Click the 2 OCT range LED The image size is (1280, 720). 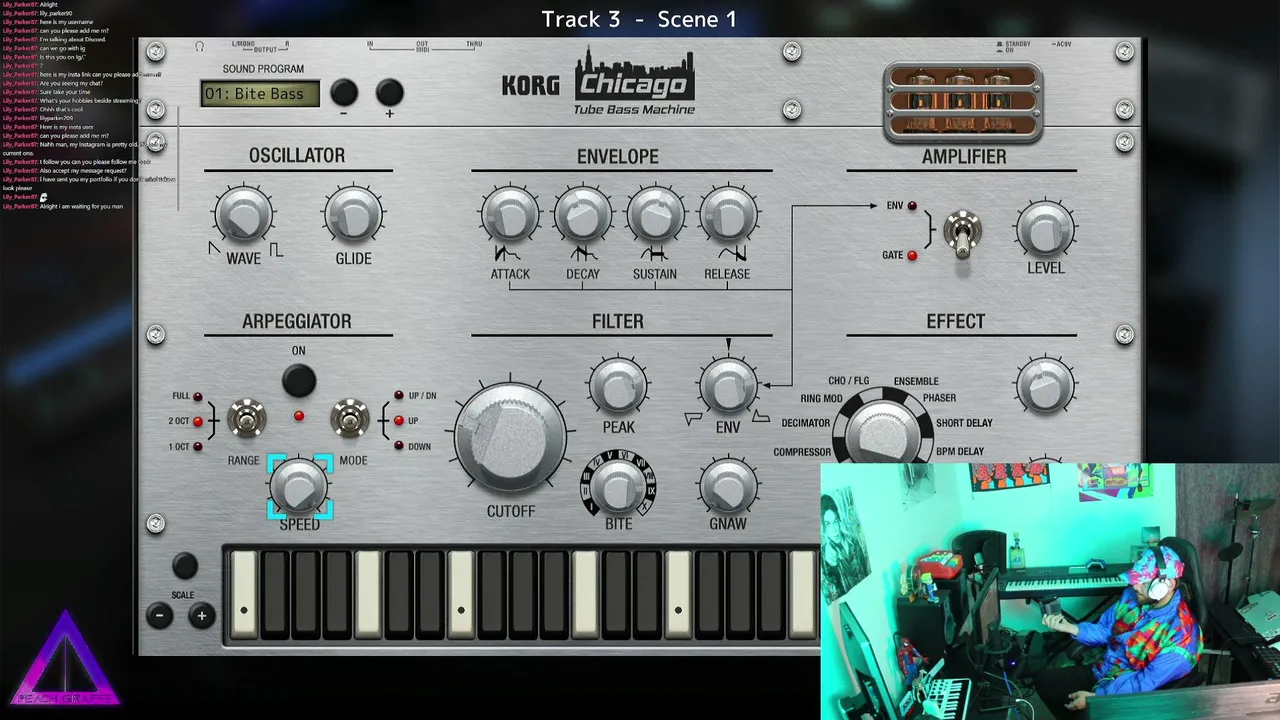tap(198, 421)
